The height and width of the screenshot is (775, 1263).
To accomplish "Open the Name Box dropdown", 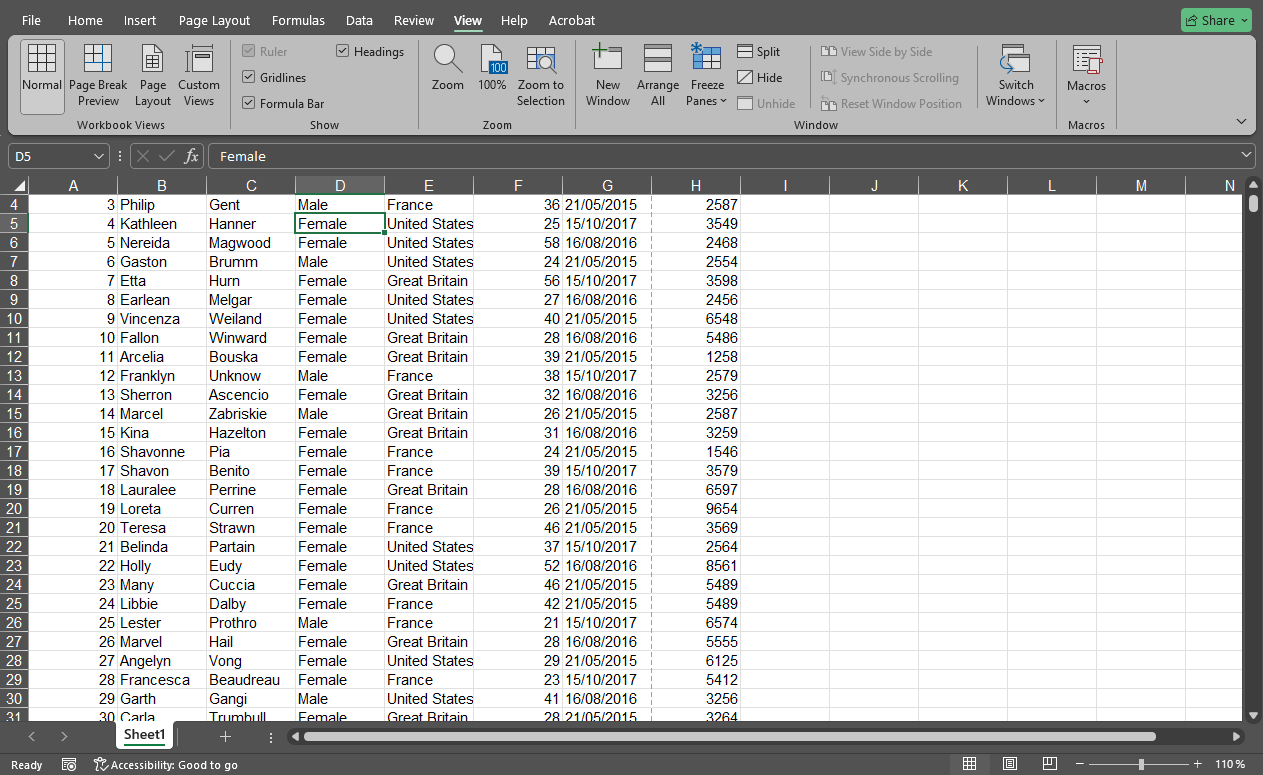I will coord(98,156).
